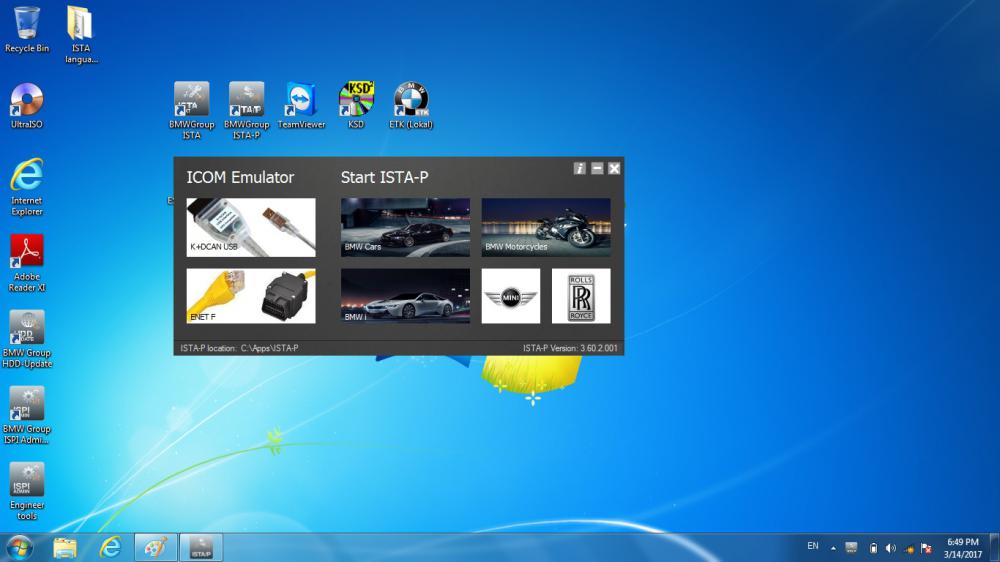1000x562 pixels.
Task: Select the K+DCAN USB cable emulator tile
Action: (x=251, y=227)
